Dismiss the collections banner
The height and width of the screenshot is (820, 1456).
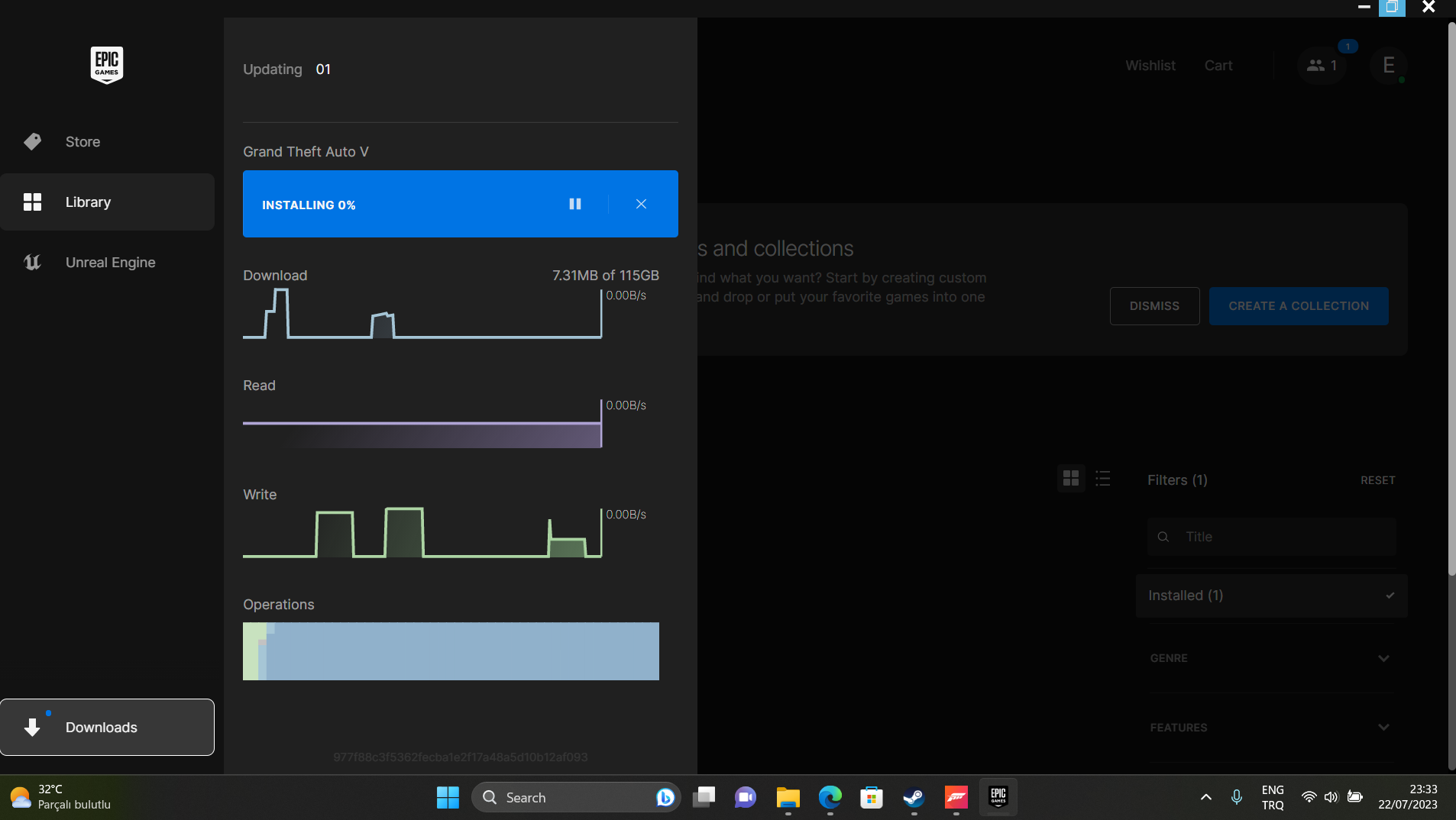tap(1154, 306)
